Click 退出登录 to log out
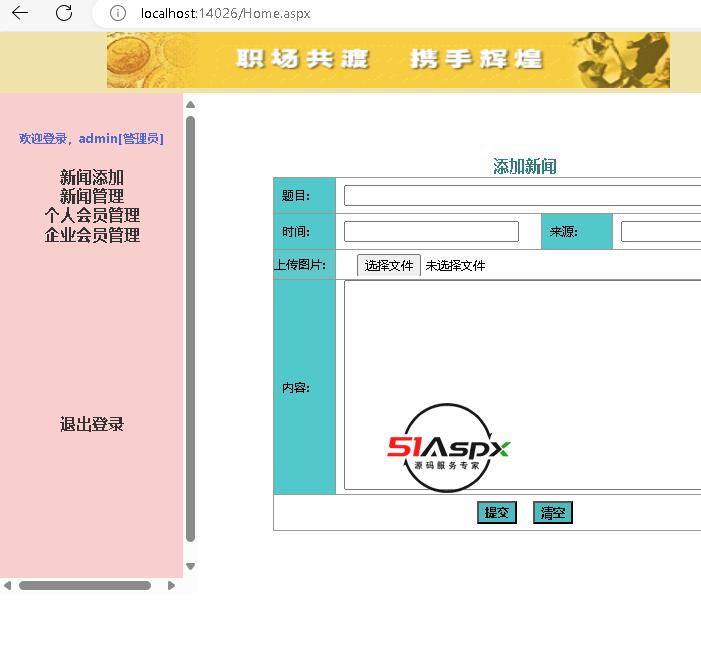The height and width of the screenshot is (645, 701). click(92, 424)
